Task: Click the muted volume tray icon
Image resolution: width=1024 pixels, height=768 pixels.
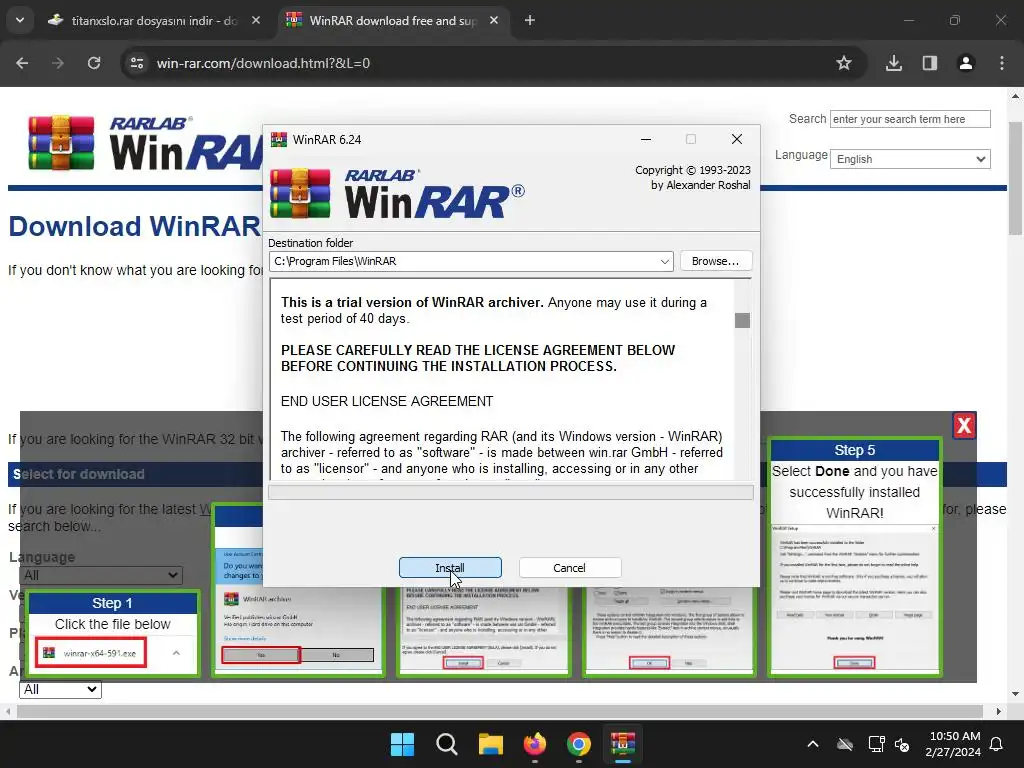Action: point(902,744)
